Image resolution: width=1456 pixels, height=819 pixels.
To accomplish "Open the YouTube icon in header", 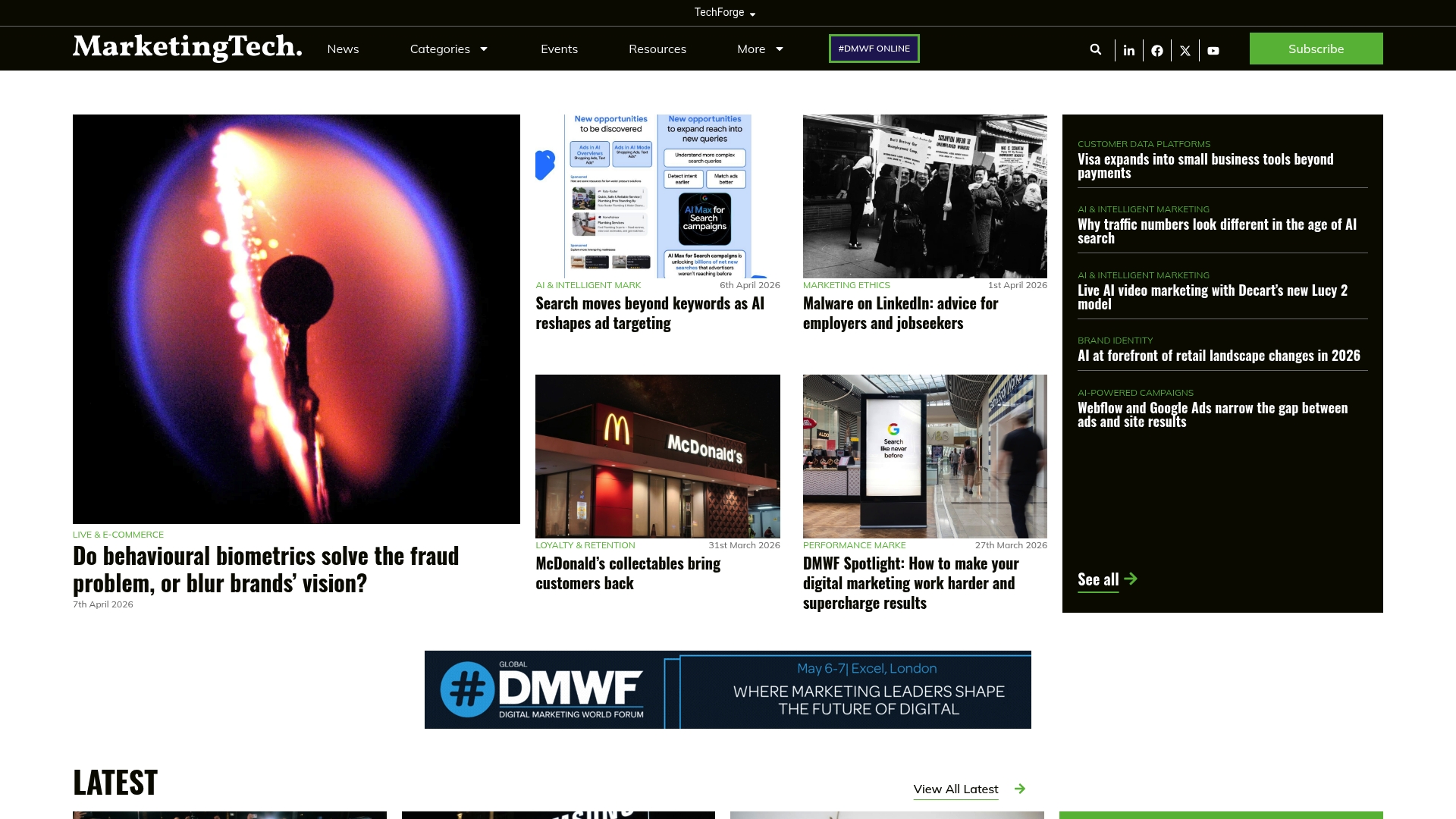I will (x=1213, y=51).
